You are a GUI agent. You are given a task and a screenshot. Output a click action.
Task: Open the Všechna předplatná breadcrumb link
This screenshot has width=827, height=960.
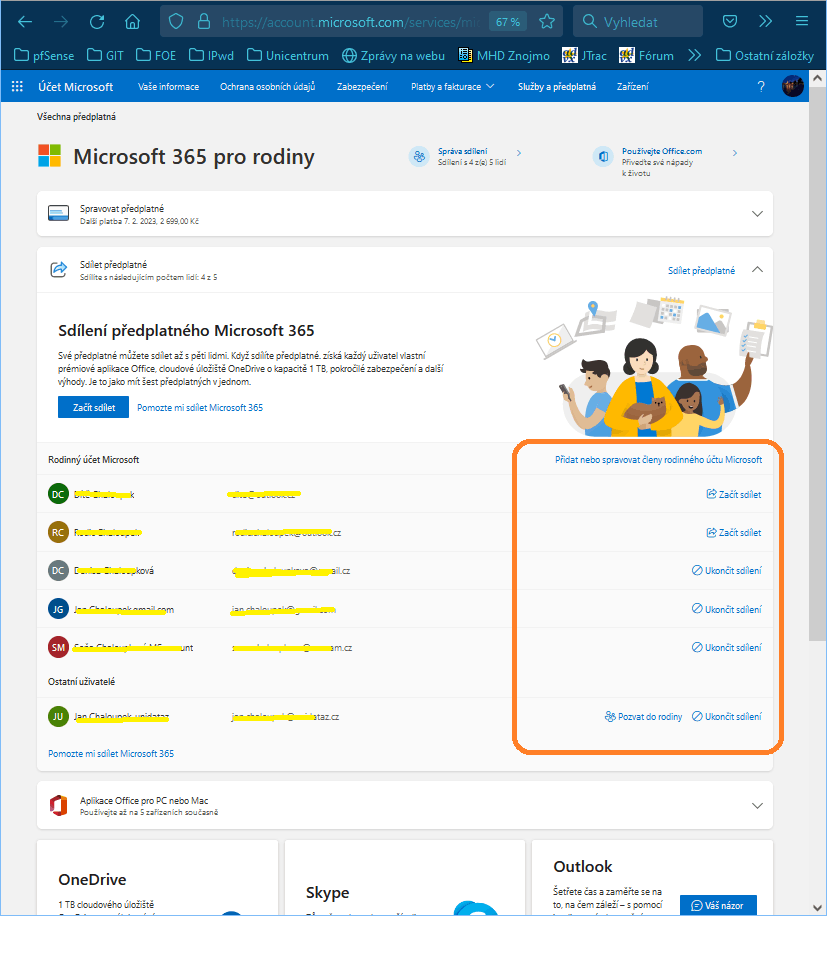click(77, 116)
